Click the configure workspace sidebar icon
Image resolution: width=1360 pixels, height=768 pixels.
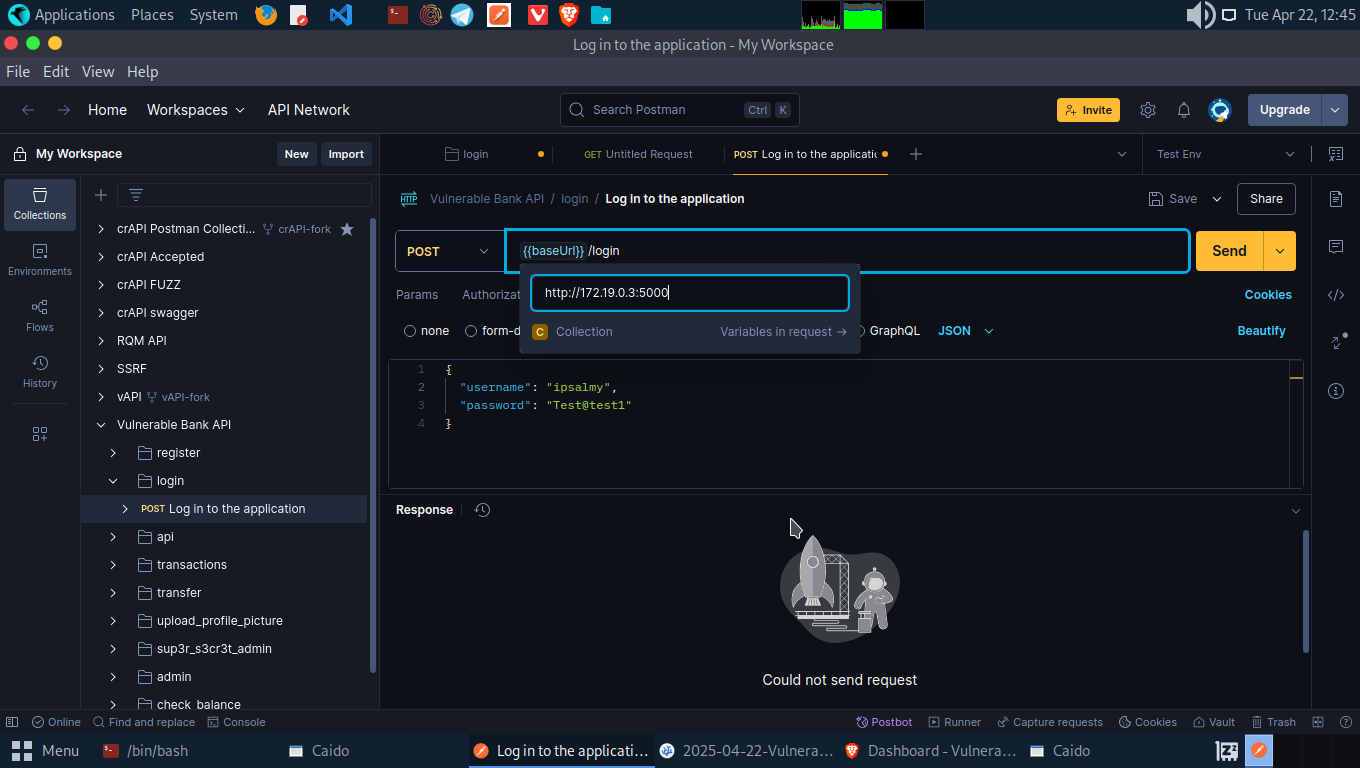(40, 434)
